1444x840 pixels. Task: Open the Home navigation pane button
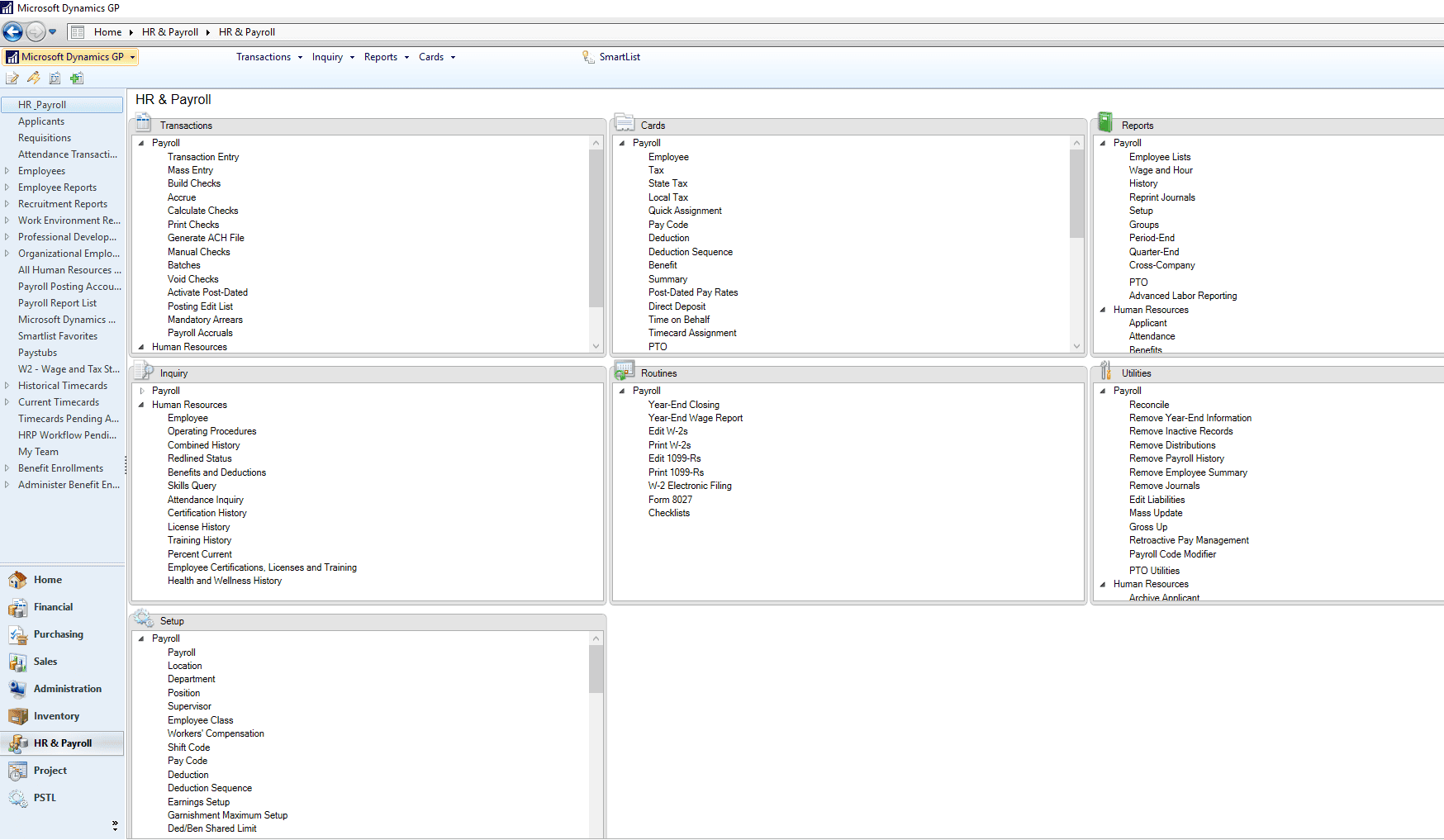pos(62,580)
